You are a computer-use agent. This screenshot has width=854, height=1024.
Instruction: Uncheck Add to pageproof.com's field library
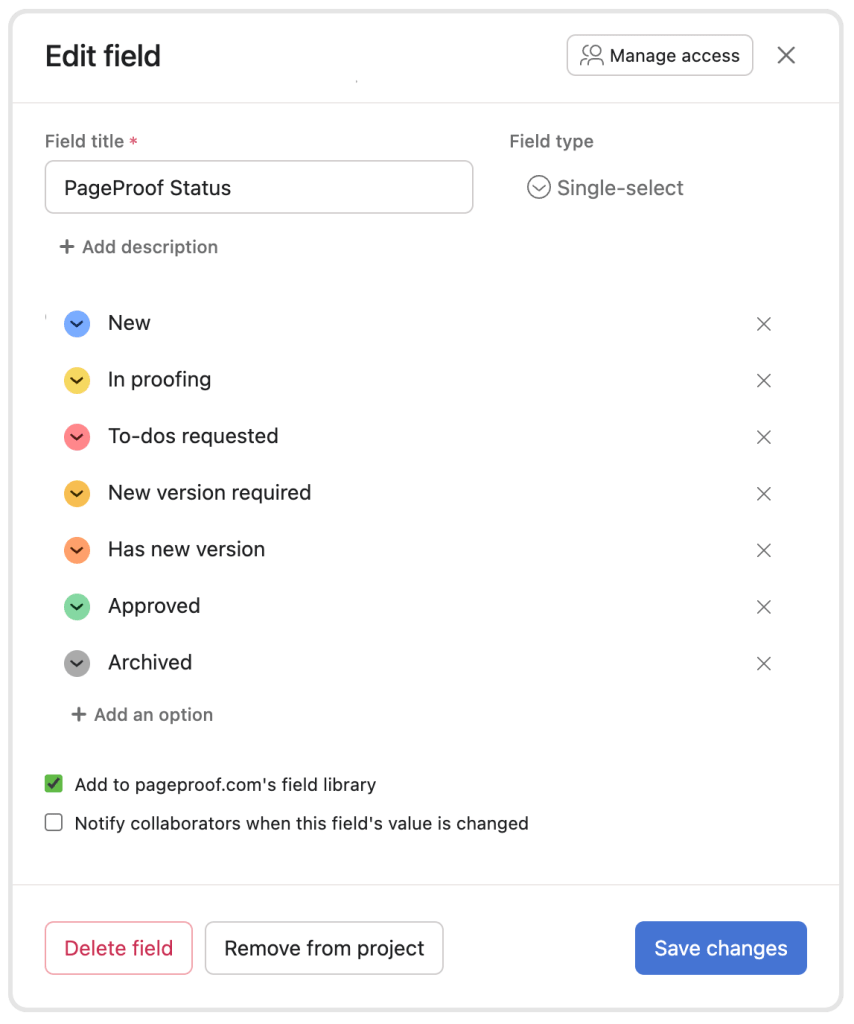54,784
